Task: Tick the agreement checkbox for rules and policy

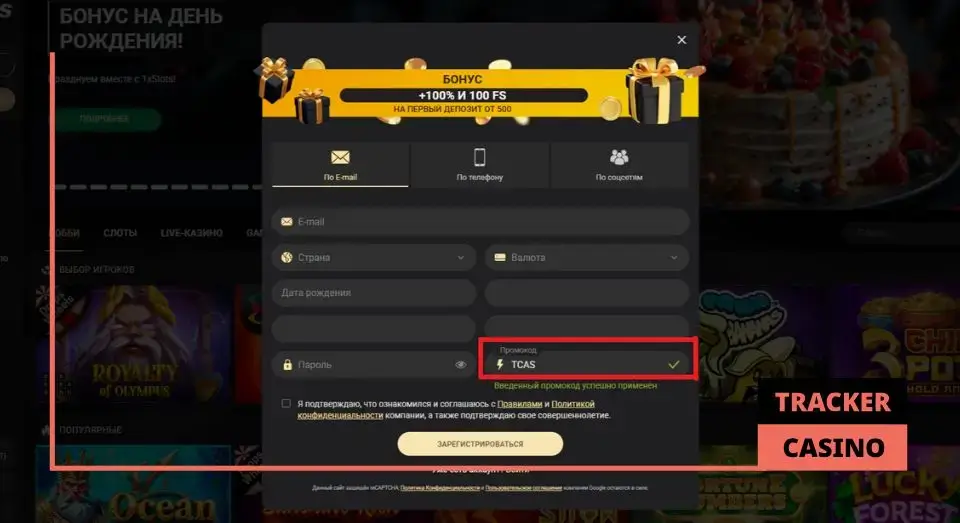Action: click(x=286, y=404)
